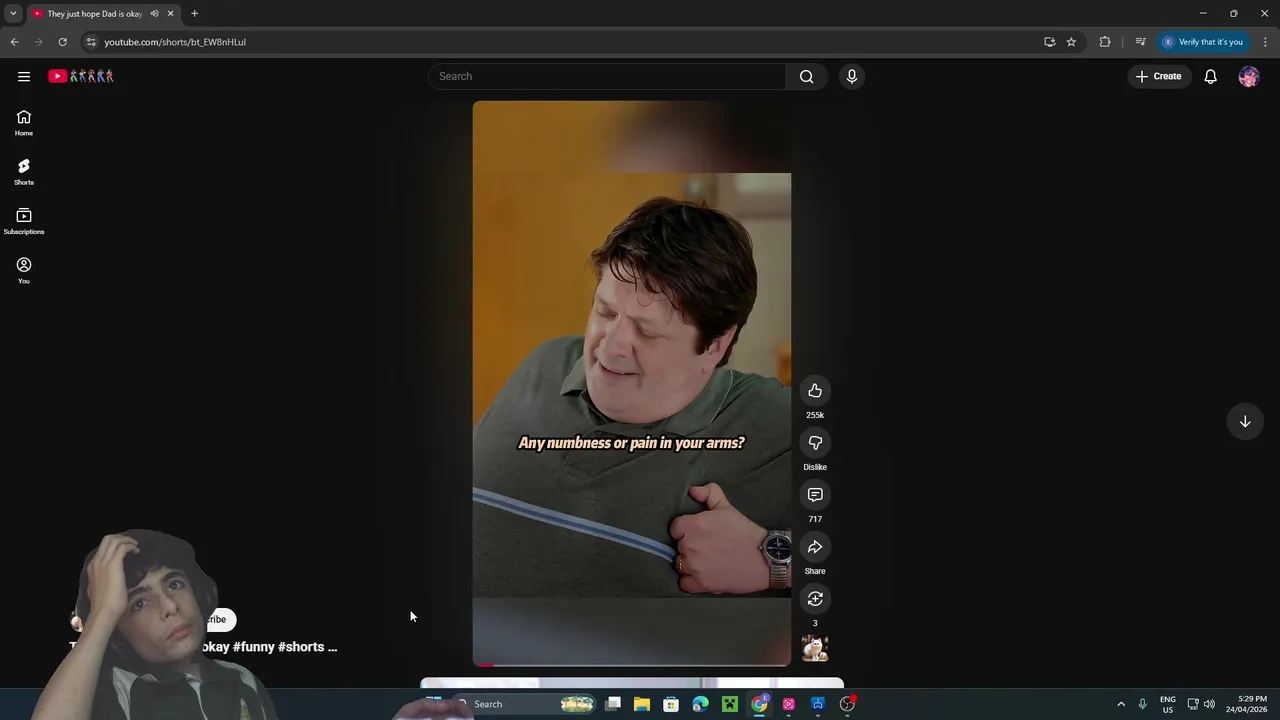Open File Explorer from taskbar
Viewport: 1280px width, 720px height.
pyautogui.click(x=642, y=704)
